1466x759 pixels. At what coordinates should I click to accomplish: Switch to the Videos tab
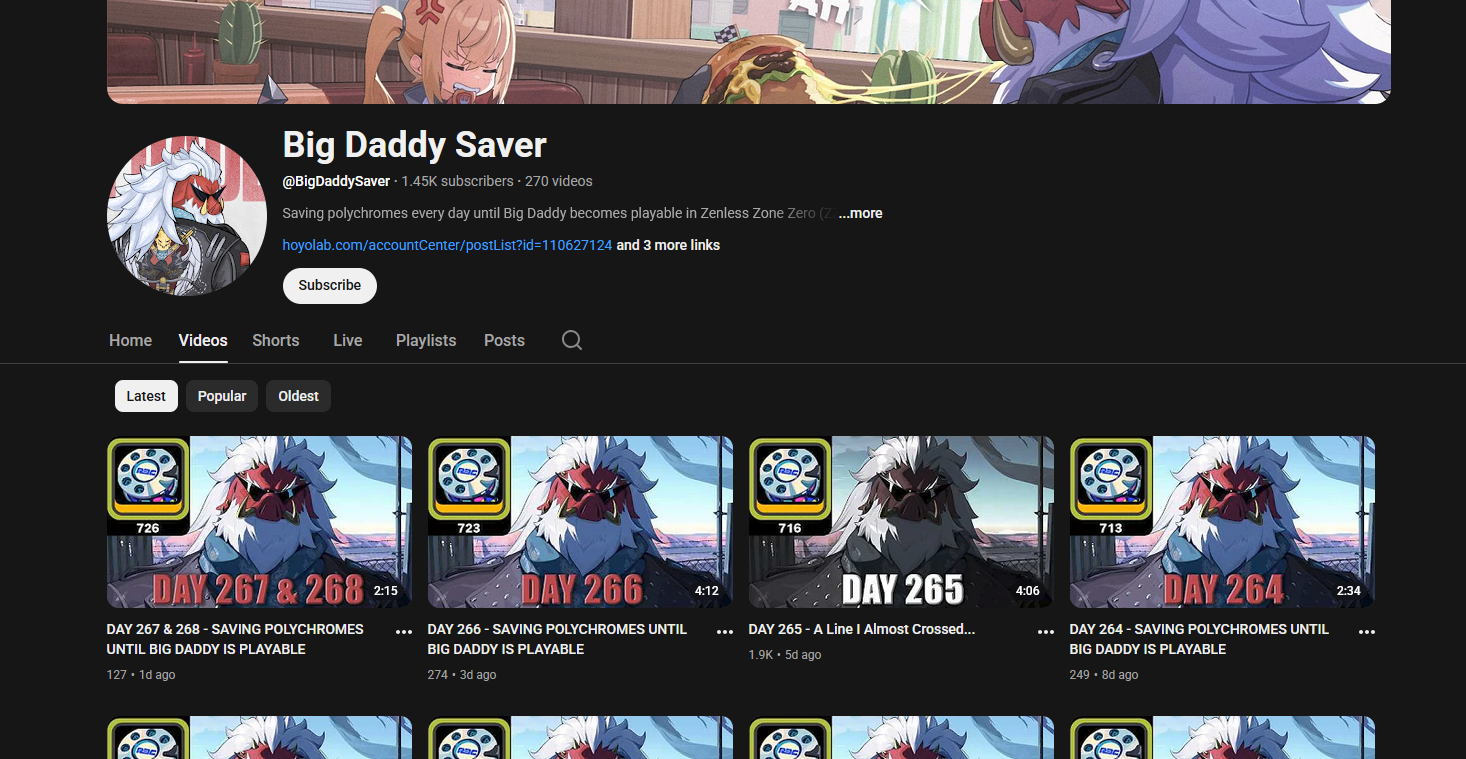203,340
